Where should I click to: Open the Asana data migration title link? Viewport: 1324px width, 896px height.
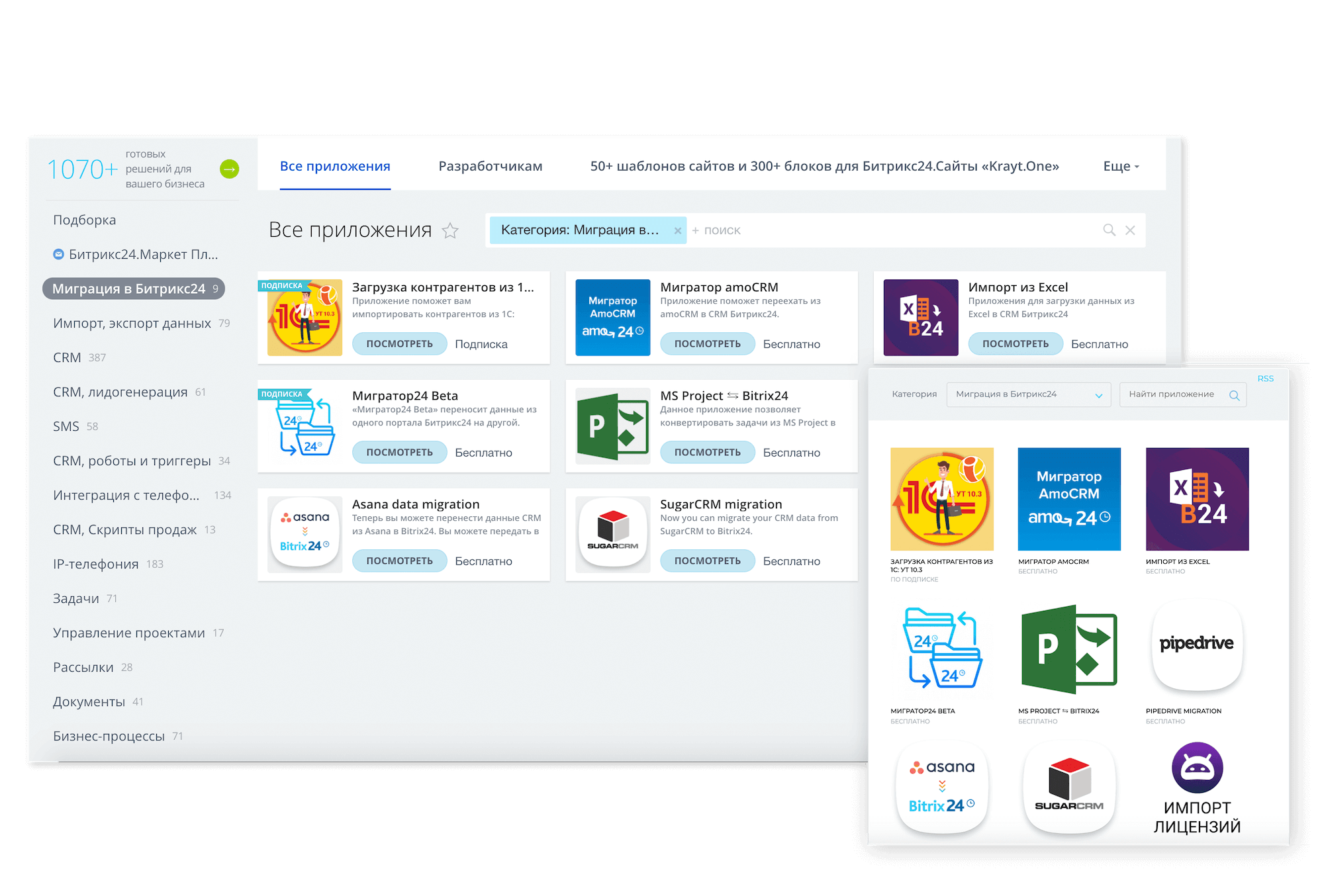416,504
